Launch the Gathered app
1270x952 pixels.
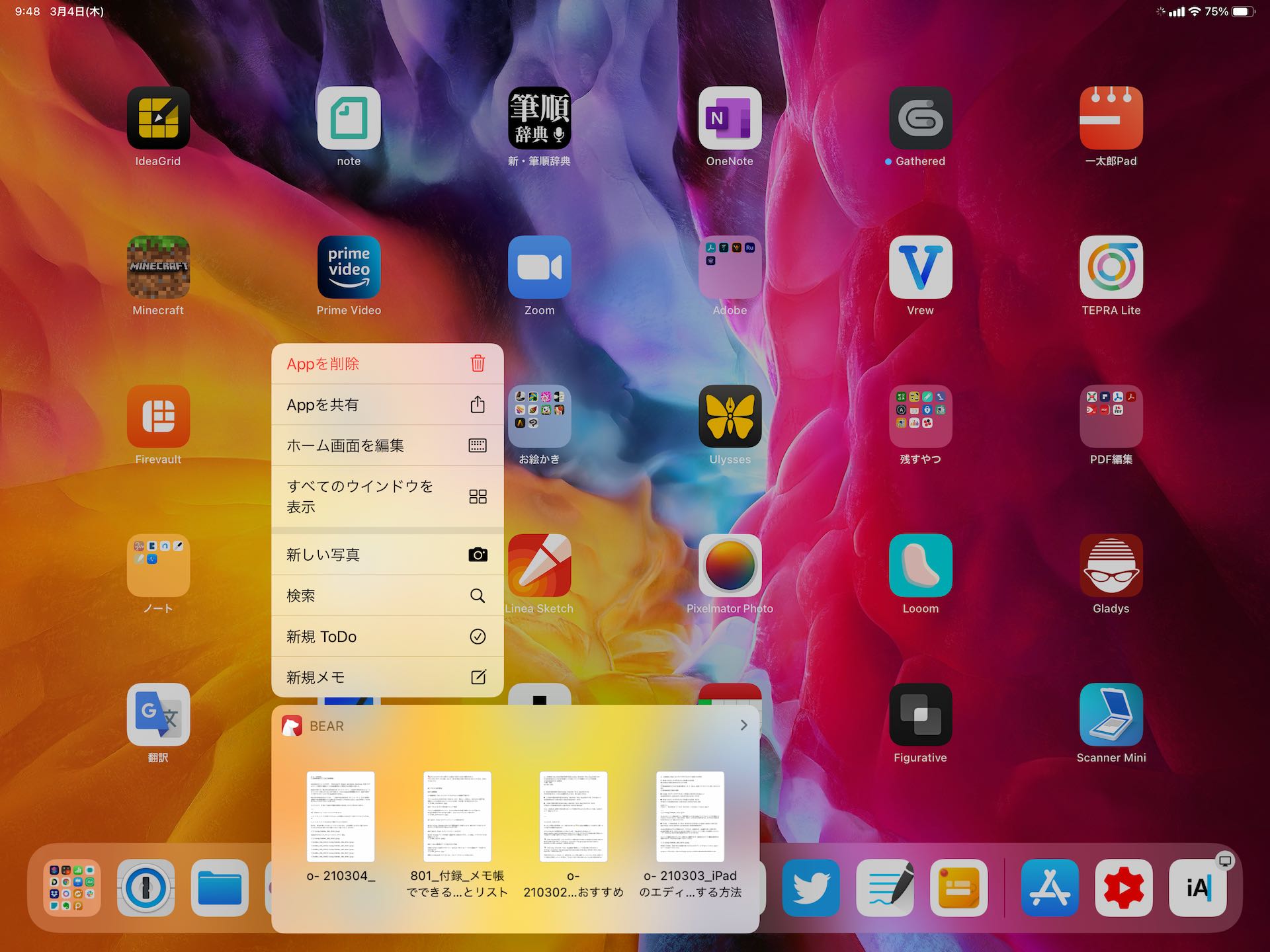pos(920,118)
